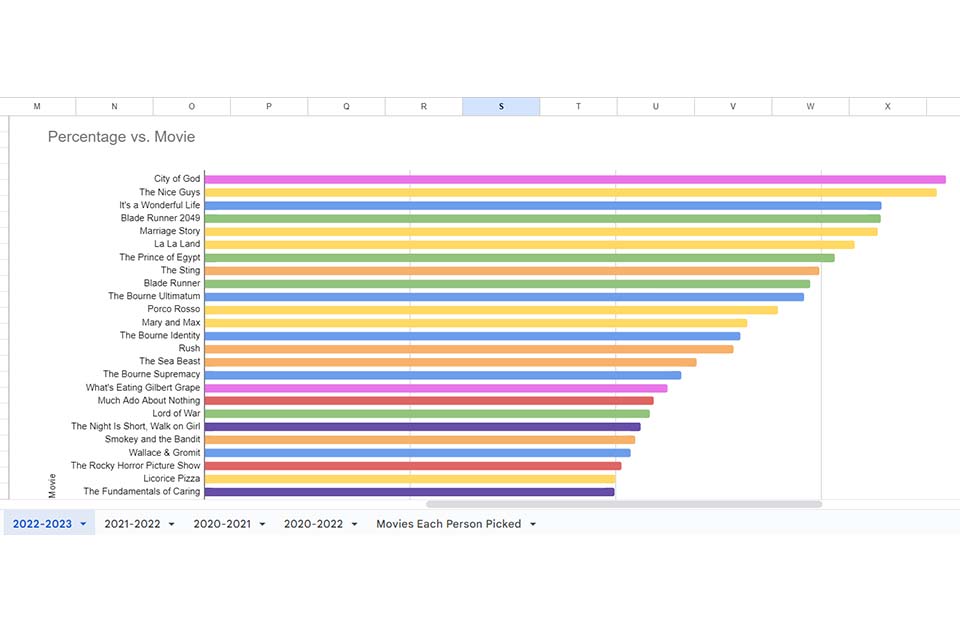This screenshot has height=640, width=960.
Task: Select column T header
Action: [578, 105]
